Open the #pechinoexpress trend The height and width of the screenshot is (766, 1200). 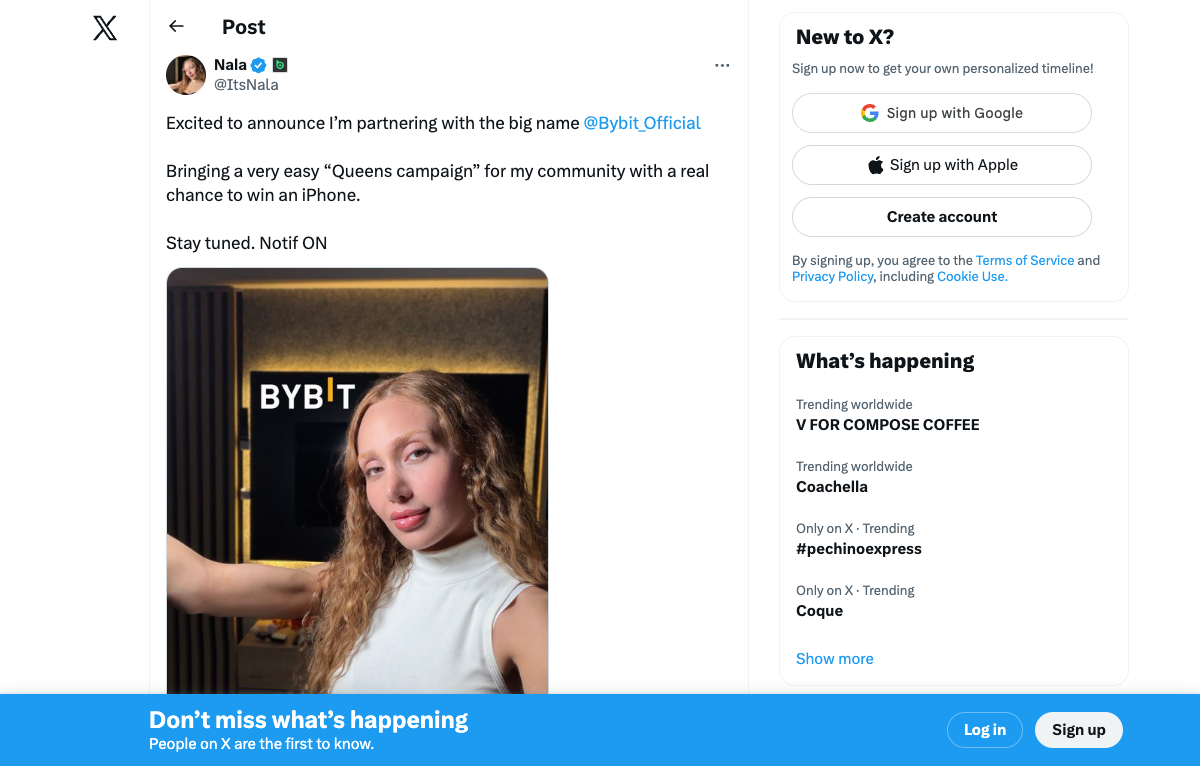pos(858,549)
